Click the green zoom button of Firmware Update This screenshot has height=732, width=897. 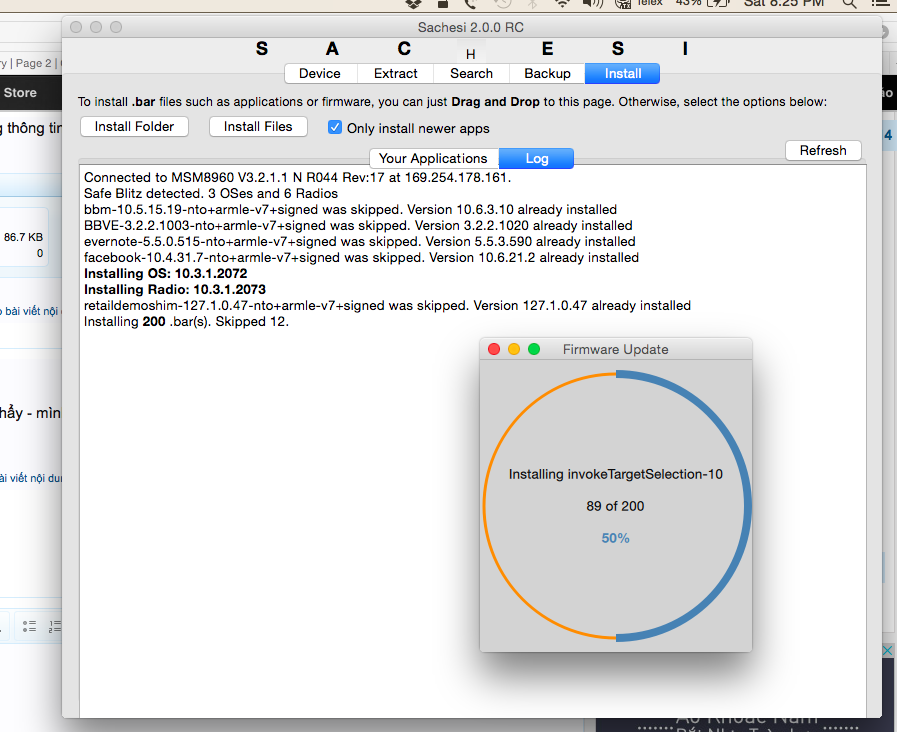tap(534, 349)
